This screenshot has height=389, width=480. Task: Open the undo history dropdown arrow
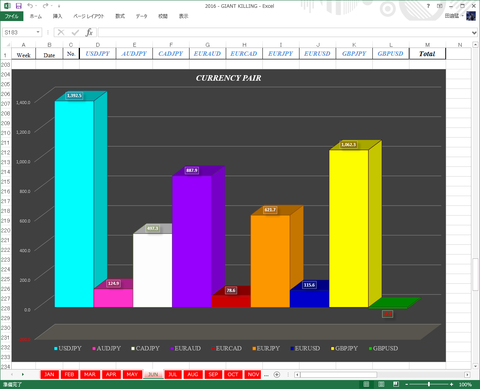pyautogui.click(x=36, y=6)
